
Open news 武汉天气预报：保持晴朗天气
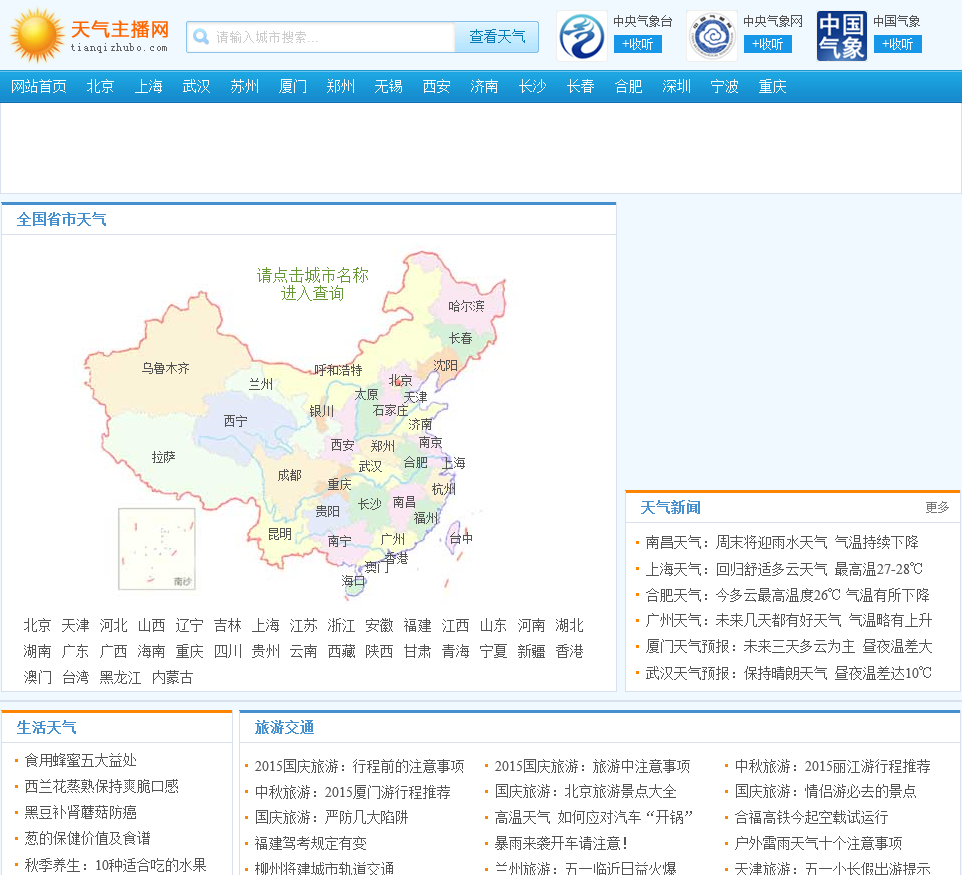788,673
